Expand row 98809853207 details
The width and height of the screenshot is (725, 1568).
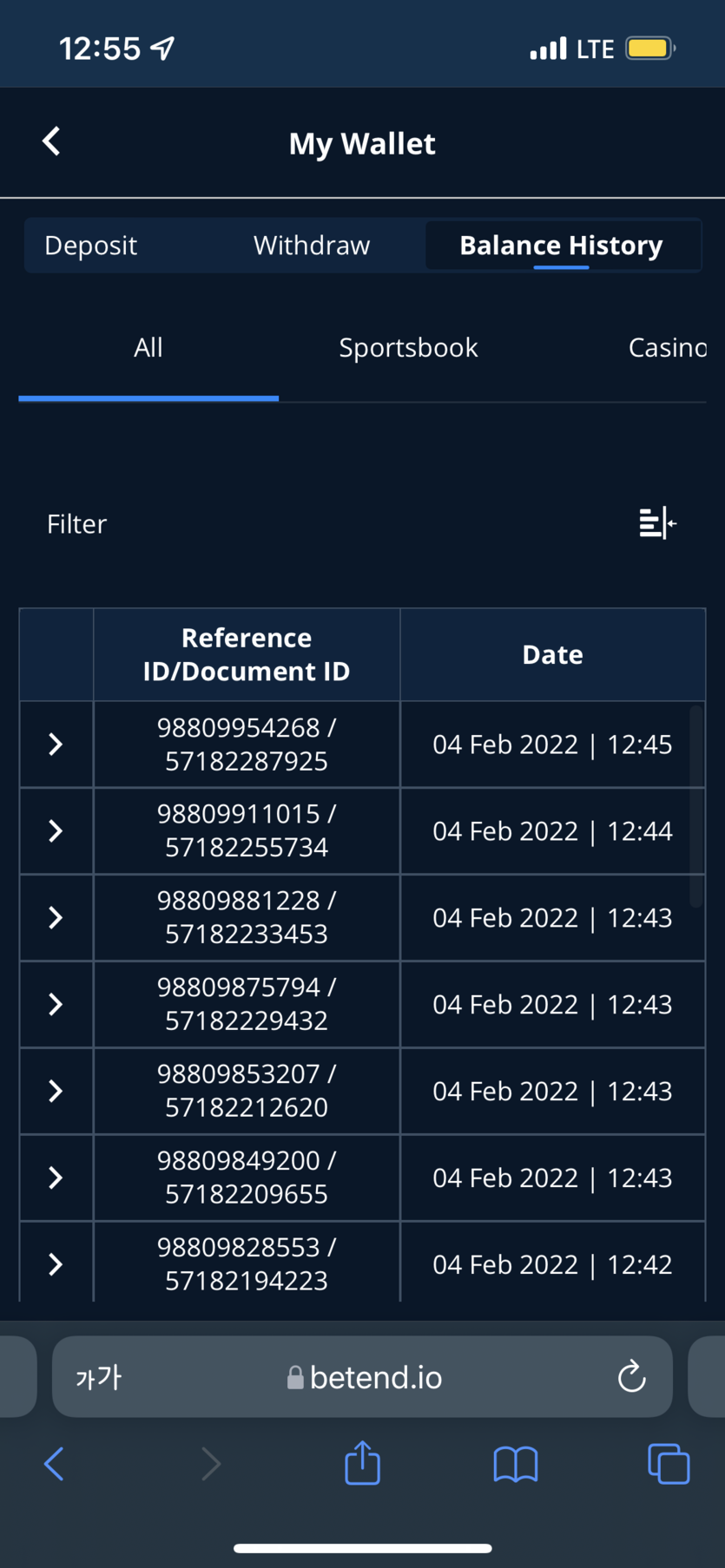[x=56, y=1092]
